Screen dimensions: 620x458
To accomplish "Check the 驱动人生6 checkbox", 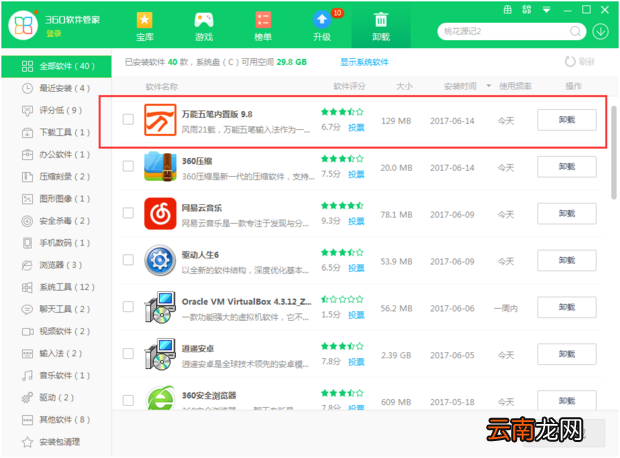I will (x=128, y=260).
